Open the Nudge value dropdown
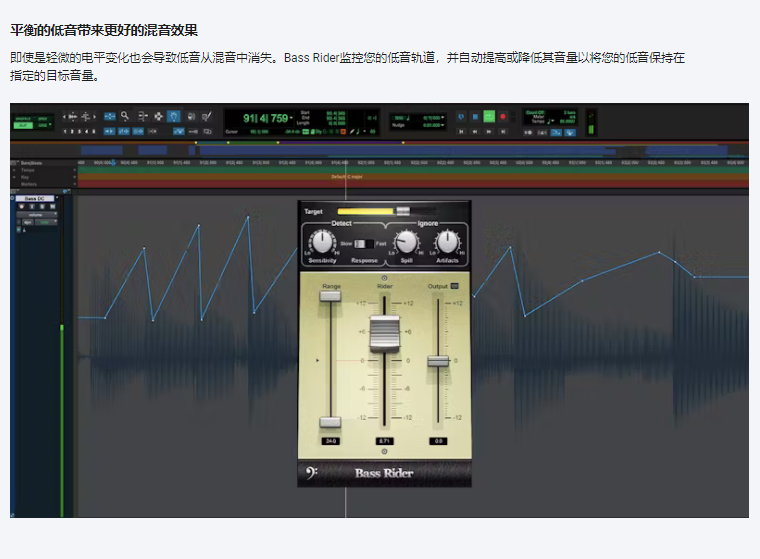 (443, 125)
